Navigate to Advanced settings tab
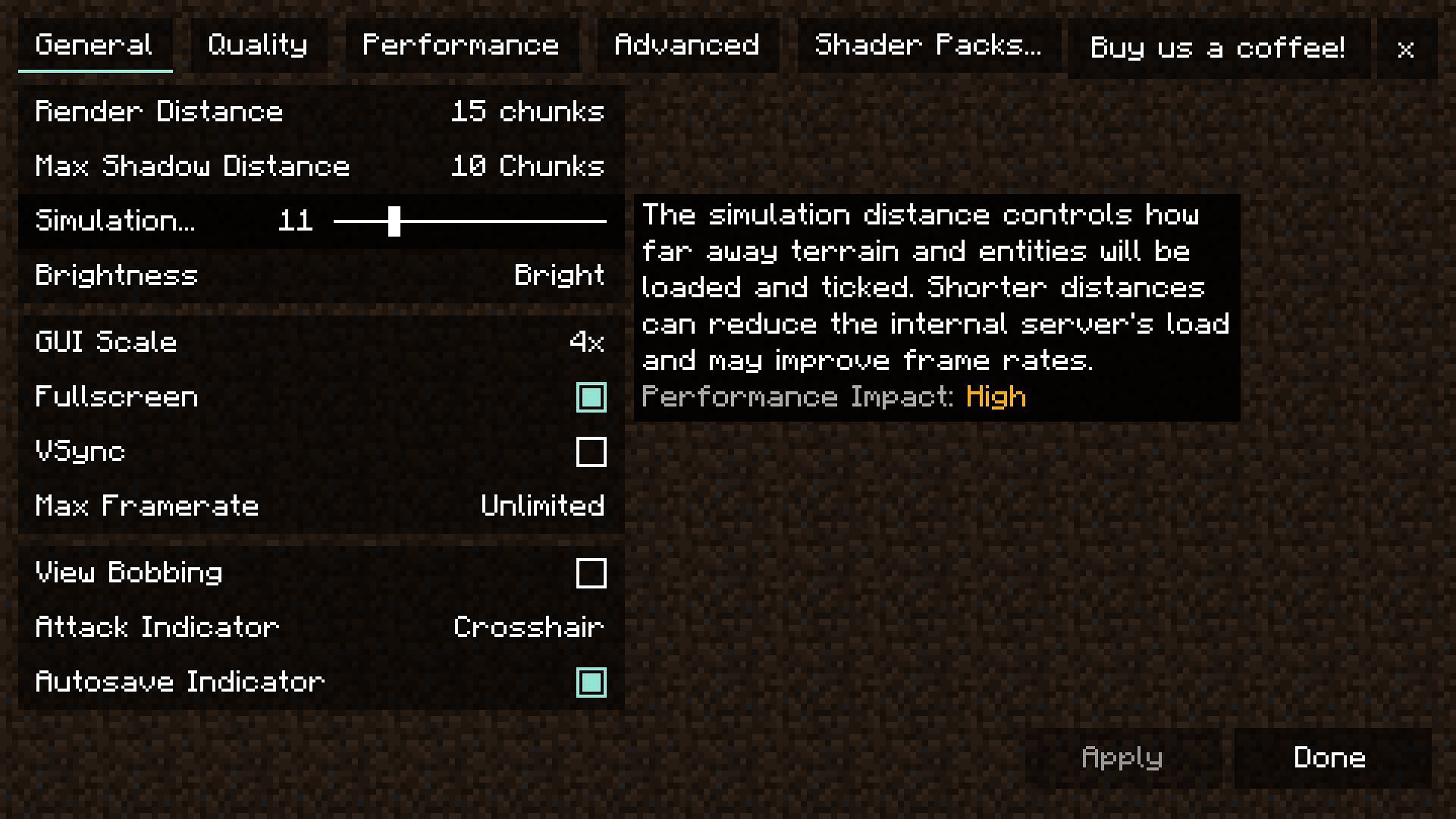 click(688, 45)
